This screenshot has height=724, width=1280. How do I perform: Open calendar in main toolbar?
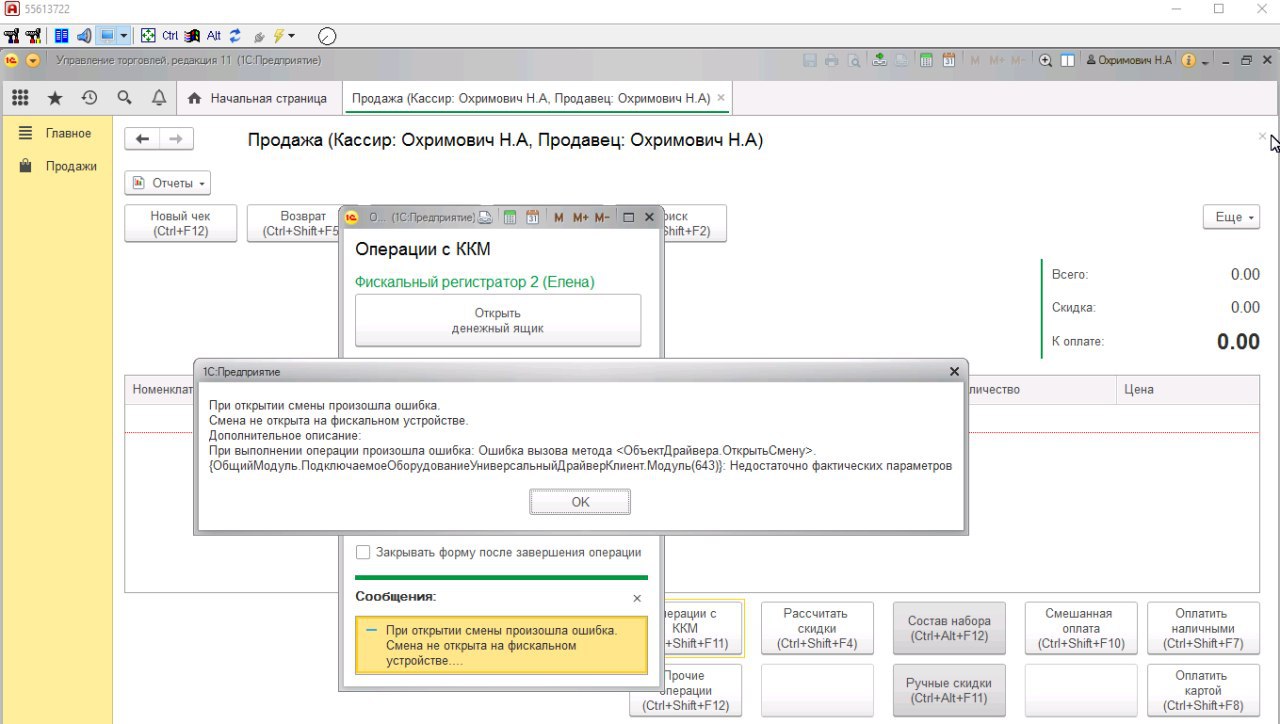tap(948, 60)
